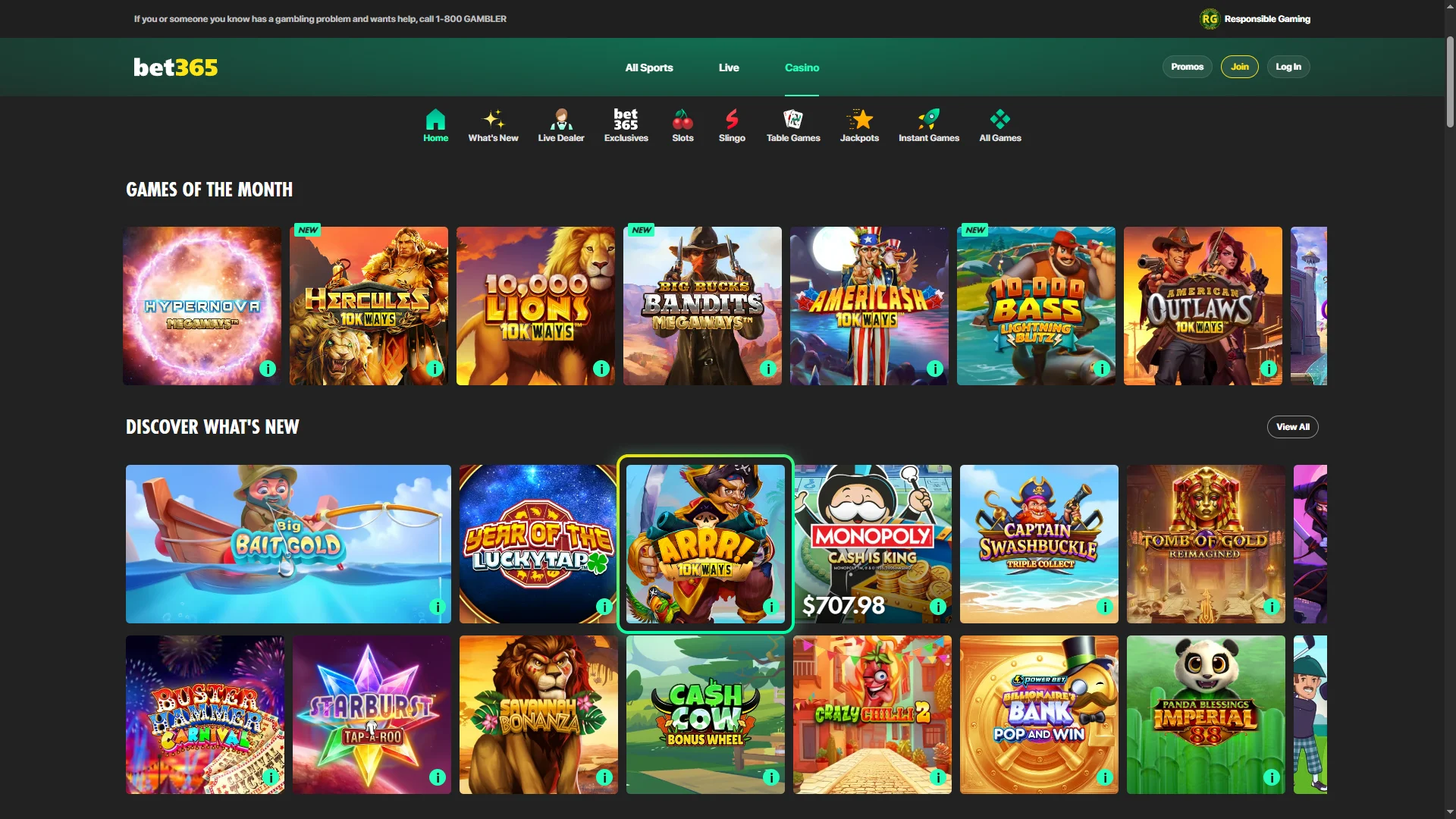Open the Slingo category
The height and width of the screenshot is (819, 1456).
tap(732, 126)
